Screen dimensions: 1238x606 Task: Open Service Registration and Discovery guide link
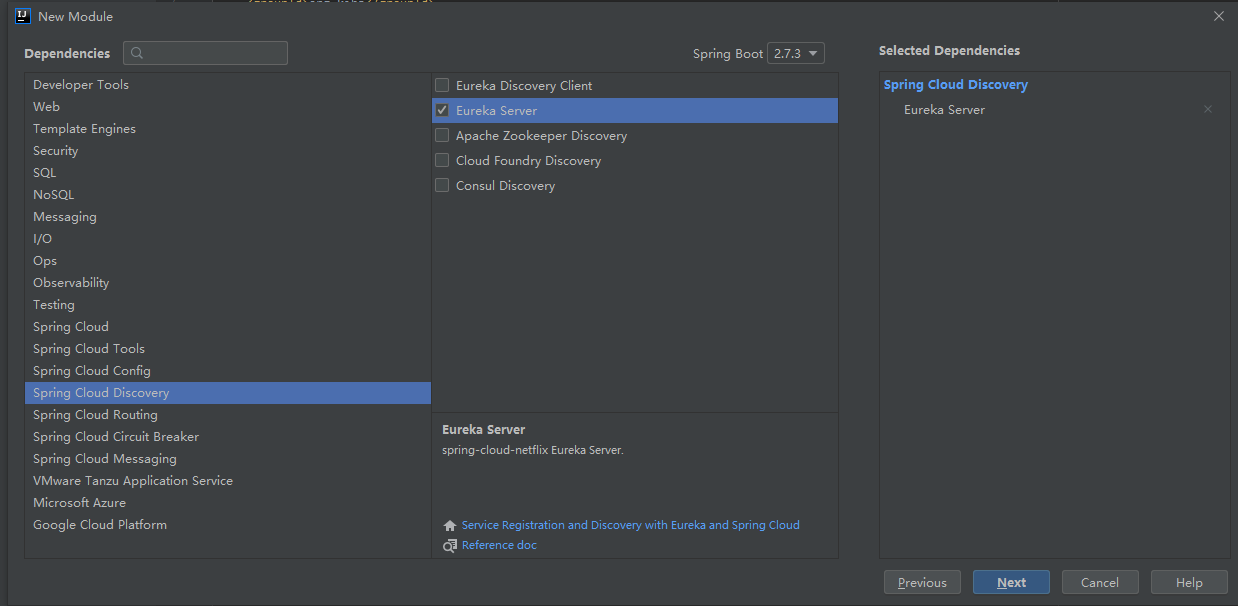(x=630, y=525)
